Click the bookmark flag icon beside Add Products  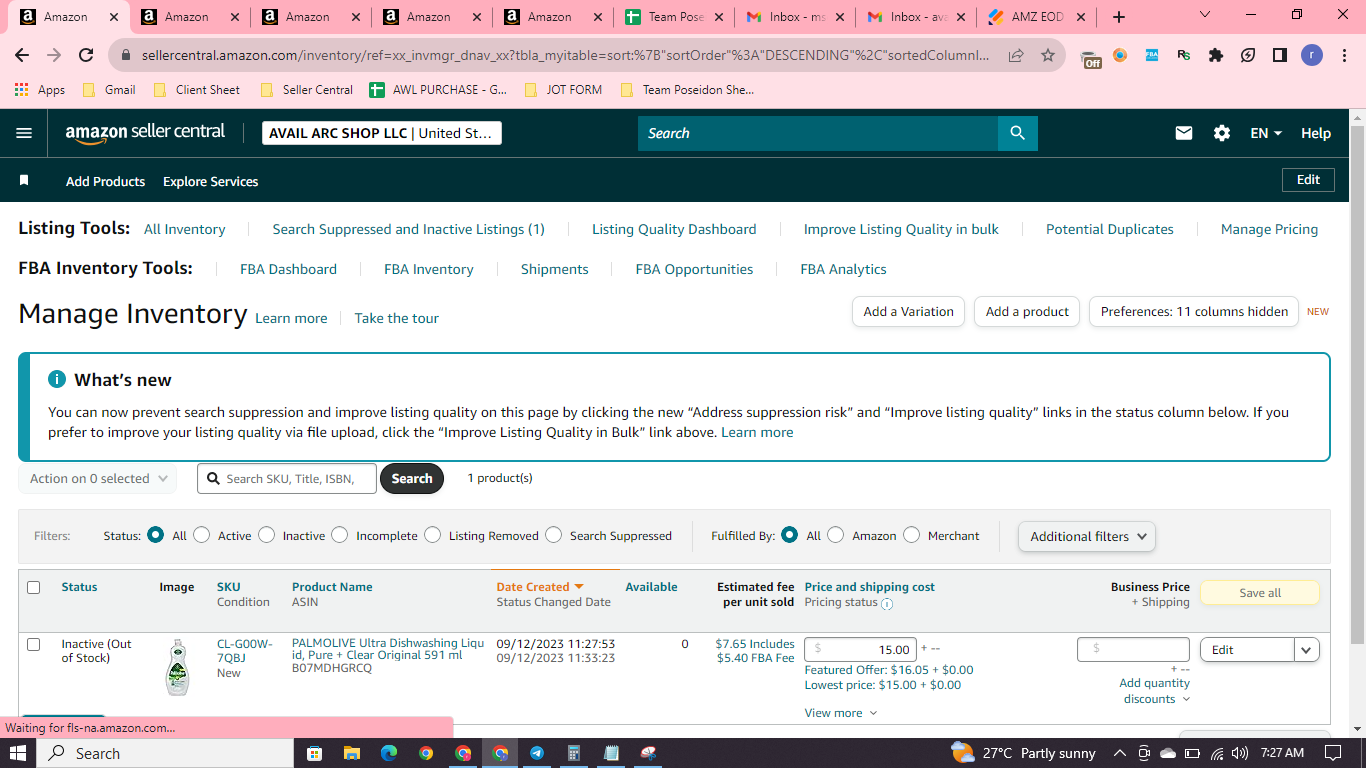[24, 181]
